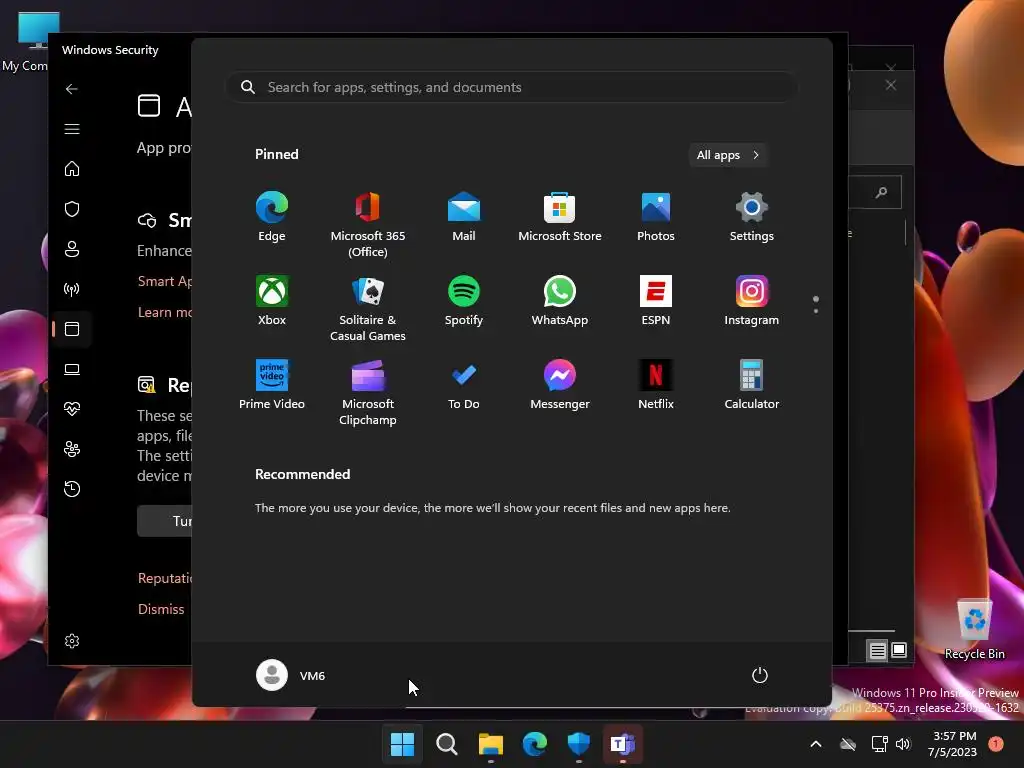Open the Calculator app
This screenshot has width=1024, height=768.
[752, 385]
